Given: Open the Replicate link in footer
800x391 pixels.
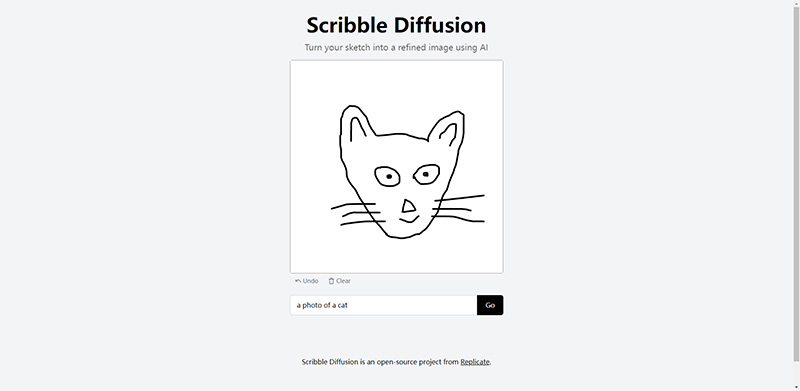Looking at the screenshot, I should 475,362.
